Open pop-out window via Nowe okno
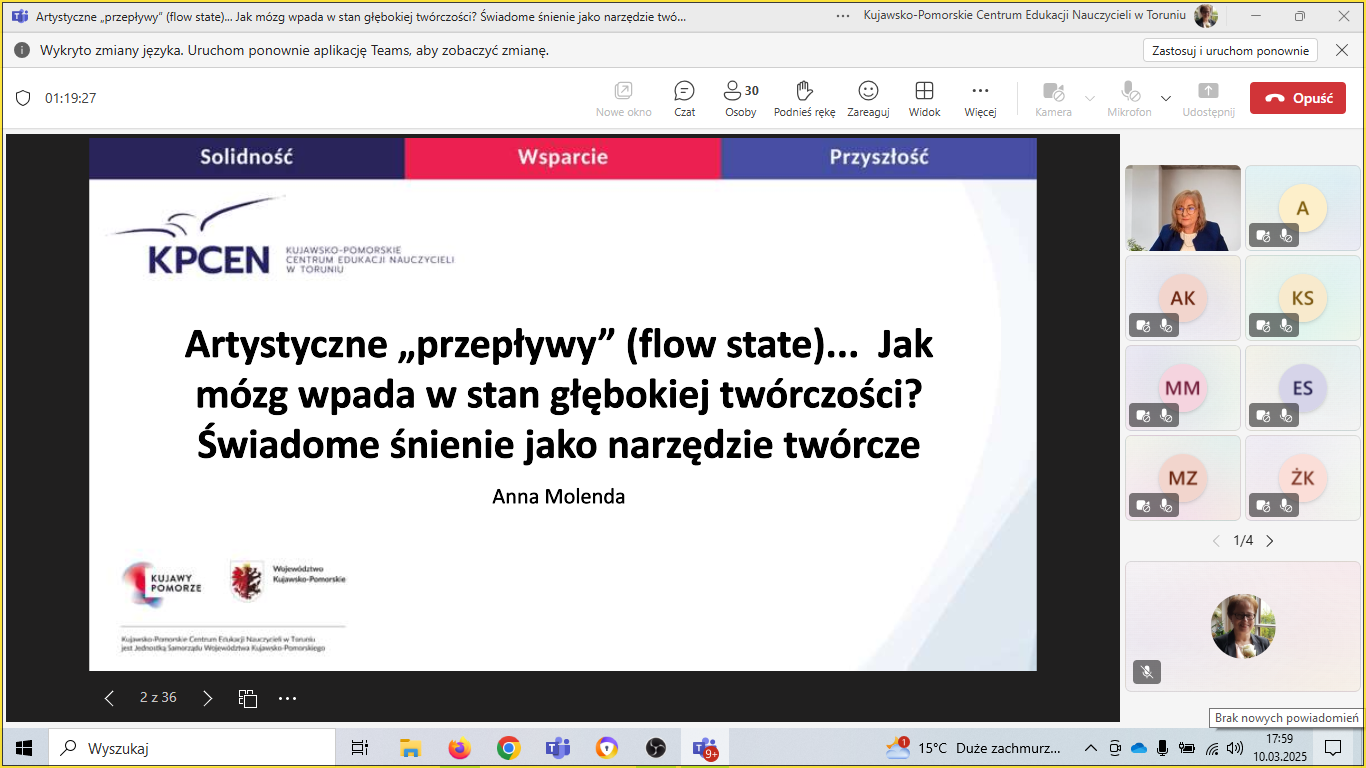 [x=623, y=98]
